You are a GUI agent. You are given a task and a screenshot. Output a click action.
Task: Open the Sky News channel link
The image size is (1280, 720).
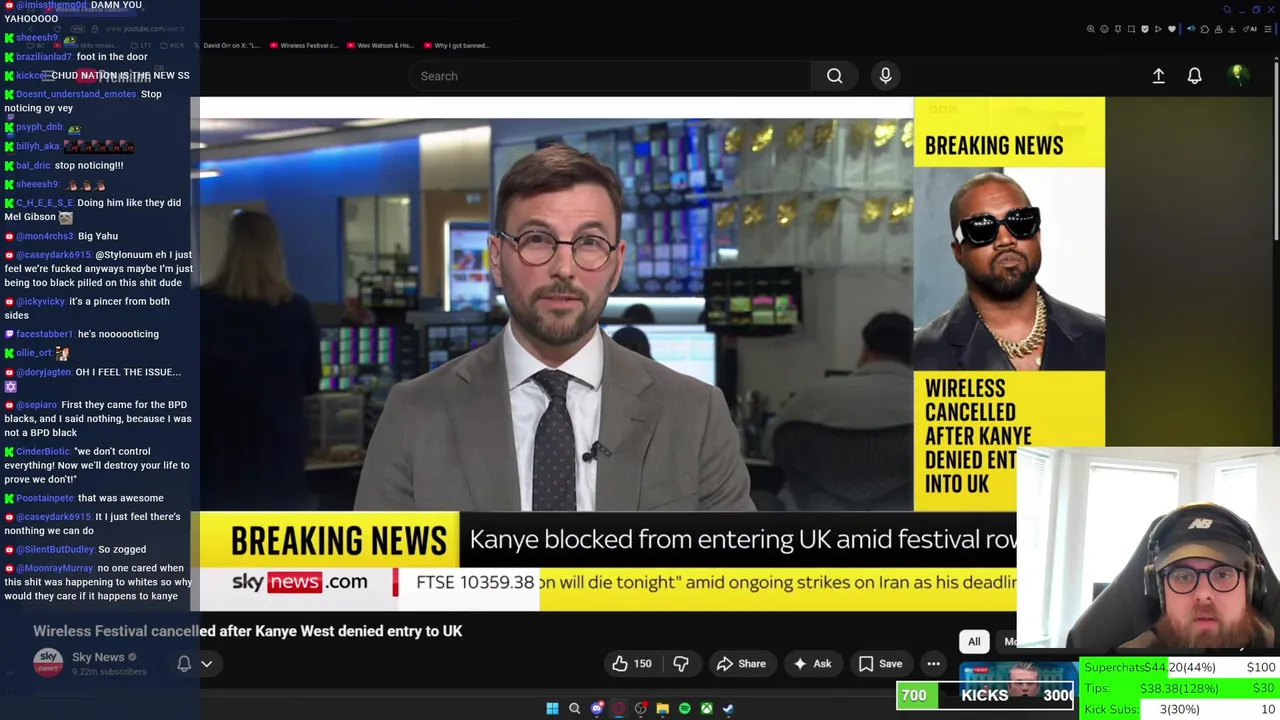click(98, 657)
